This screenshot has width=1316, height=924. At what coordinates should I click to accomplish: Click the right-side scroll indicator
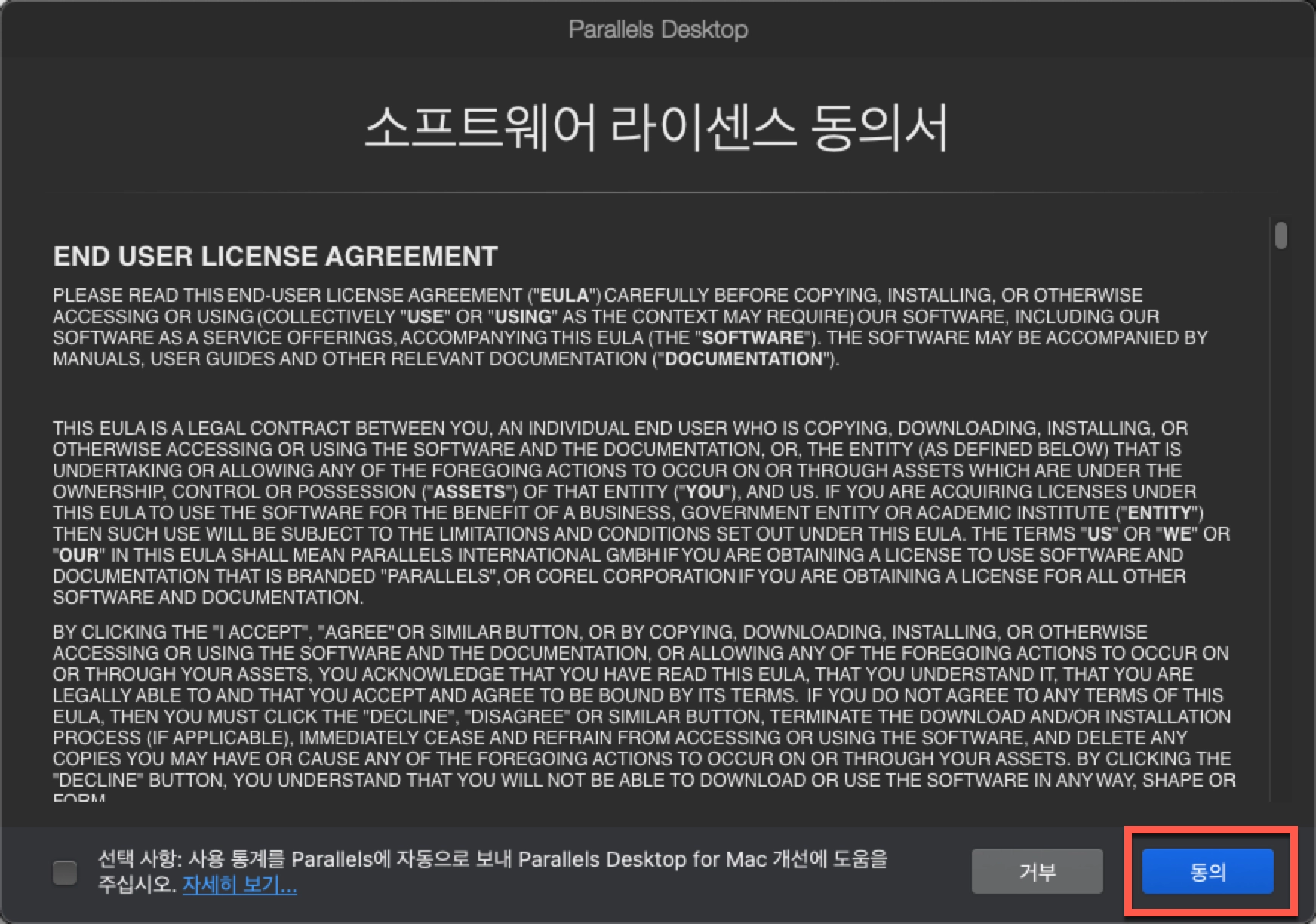click(1281, 236)
